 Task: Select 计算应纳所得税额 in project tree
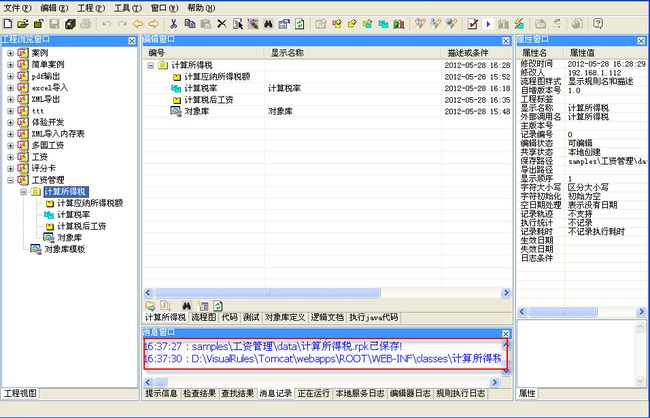pyautogui.click(x=90, y=203)
